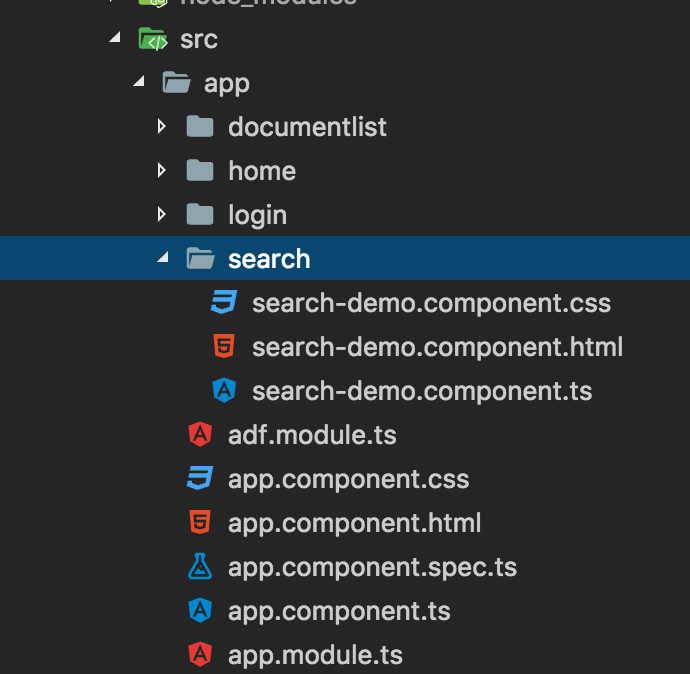Open the search-demo.component.html file

437,347
